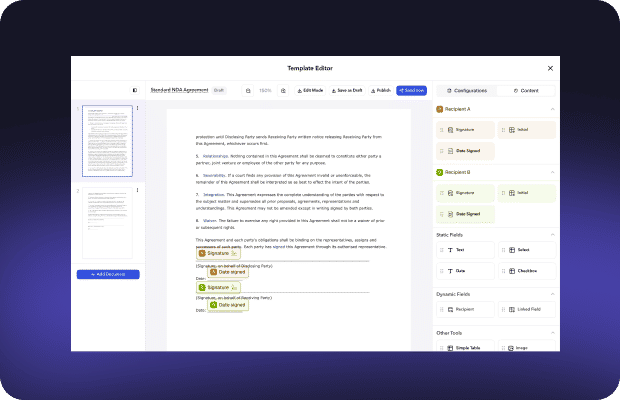
Task: Select Recipient B Signature field tile
Action: [x=465, y=193]
